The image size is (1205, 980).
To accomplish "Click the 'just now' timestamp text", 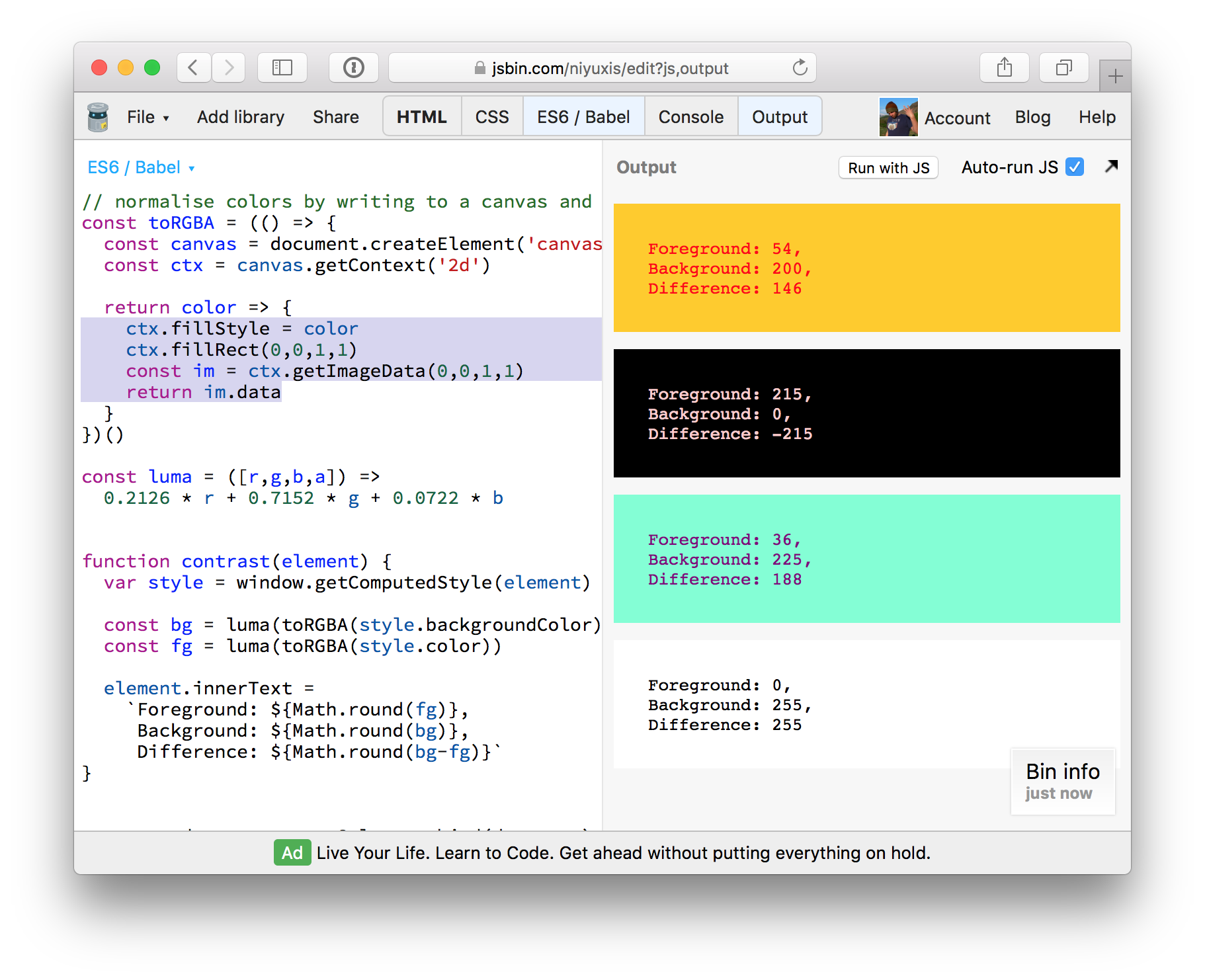I will [1058, 794].
